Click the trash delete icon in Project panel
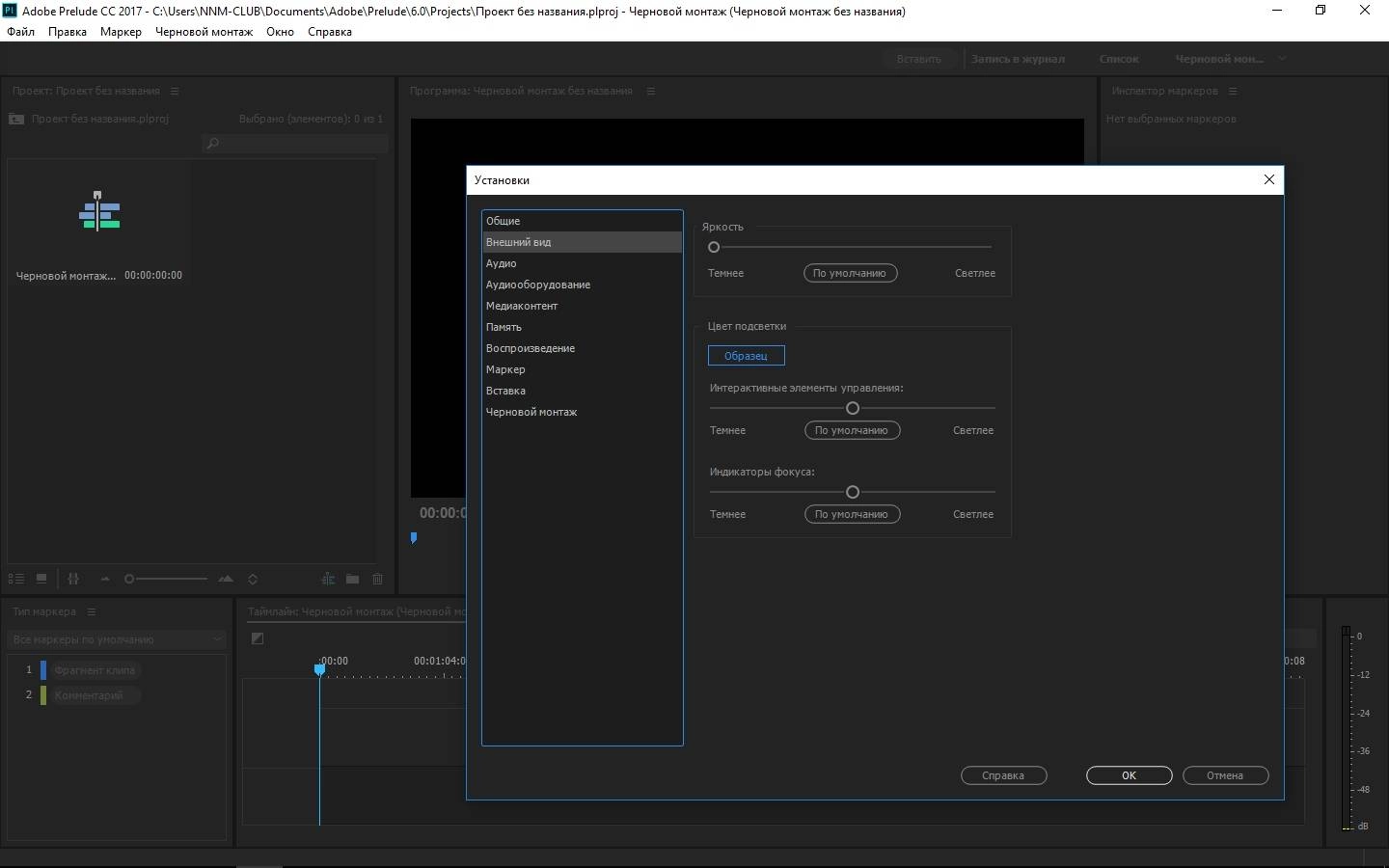This screenshot has width=1389, height=868. coord(377,579)
